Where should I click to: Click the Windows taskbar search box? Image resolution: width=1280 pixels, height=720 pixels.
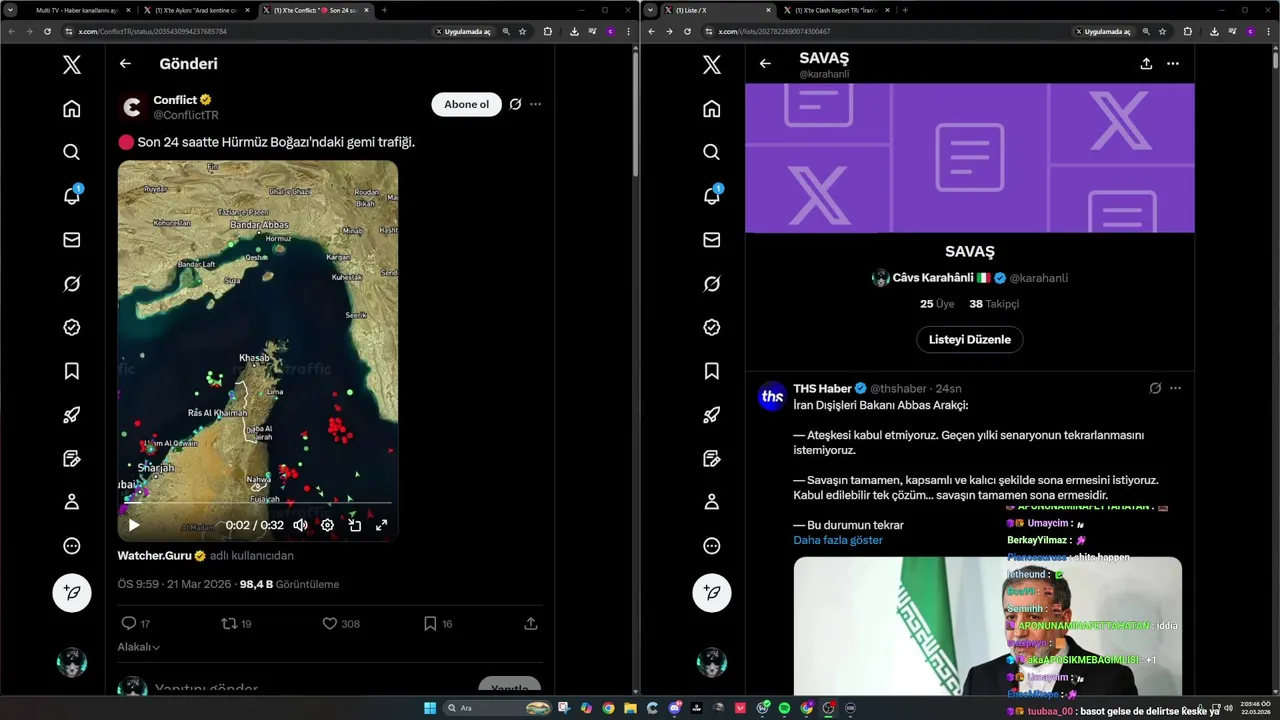(x=498, y=708)
